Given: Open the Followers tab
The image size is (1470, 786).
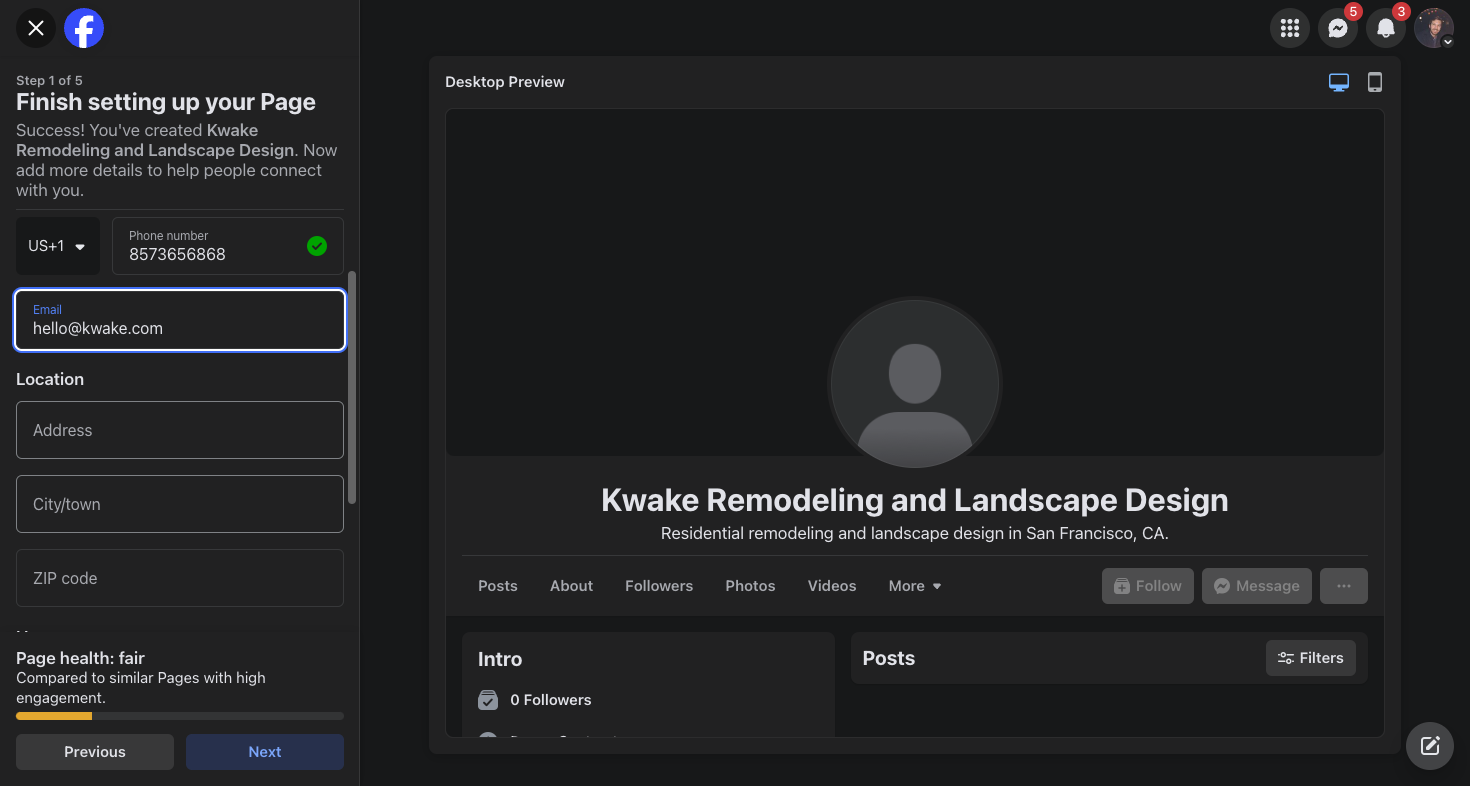Looking at the screenshot, I should (659, 586).
